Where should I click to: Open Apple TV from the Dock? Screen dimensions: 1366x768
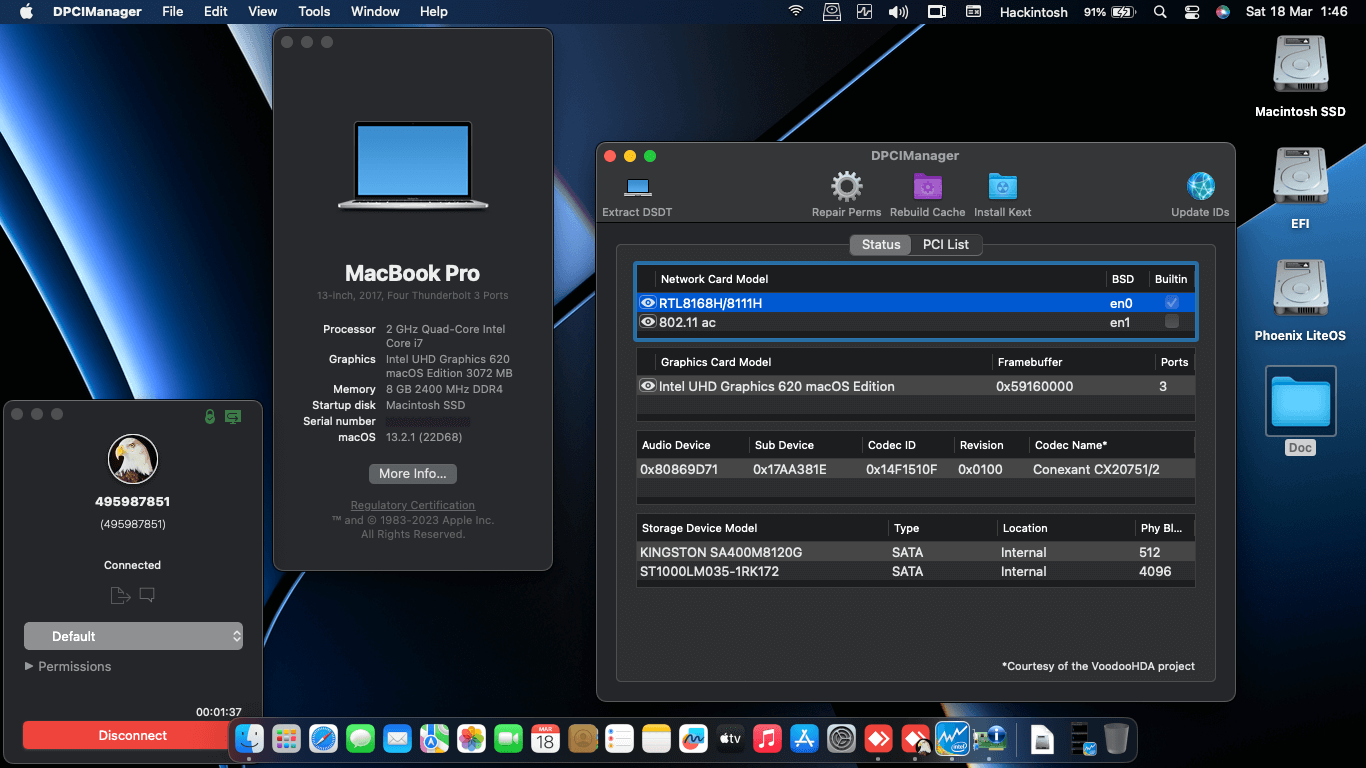(x=730, y=739)
